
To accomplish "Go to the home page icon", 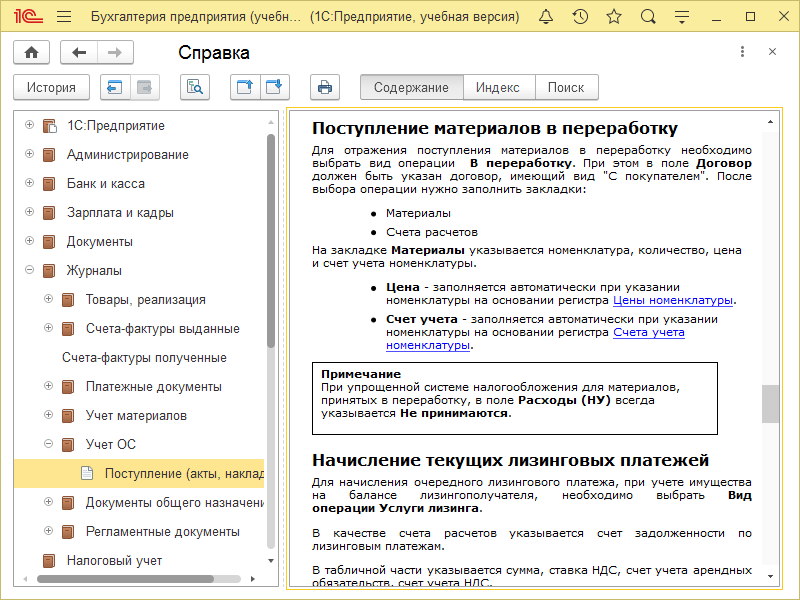I will click(x=32, y=53).
